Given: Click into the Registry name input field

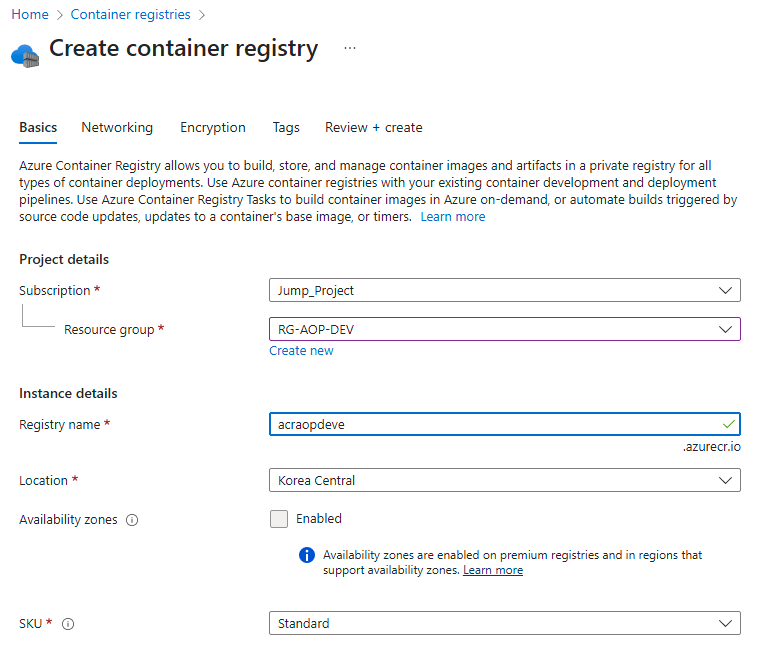Looking at the screenshot, I should [x=504, y=424].
